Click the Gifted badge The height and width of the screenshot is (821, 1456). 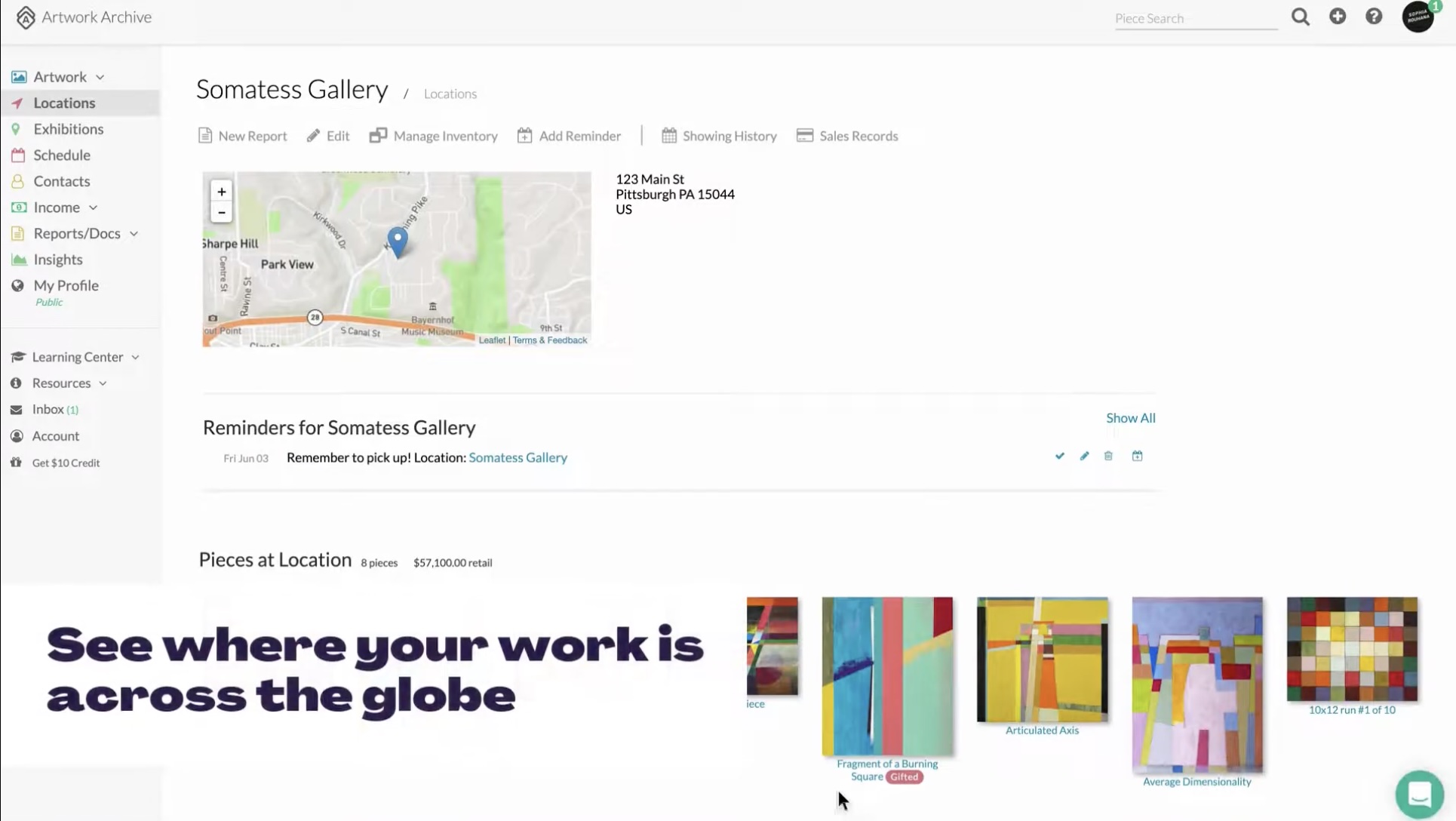click(x=905, y=776)
